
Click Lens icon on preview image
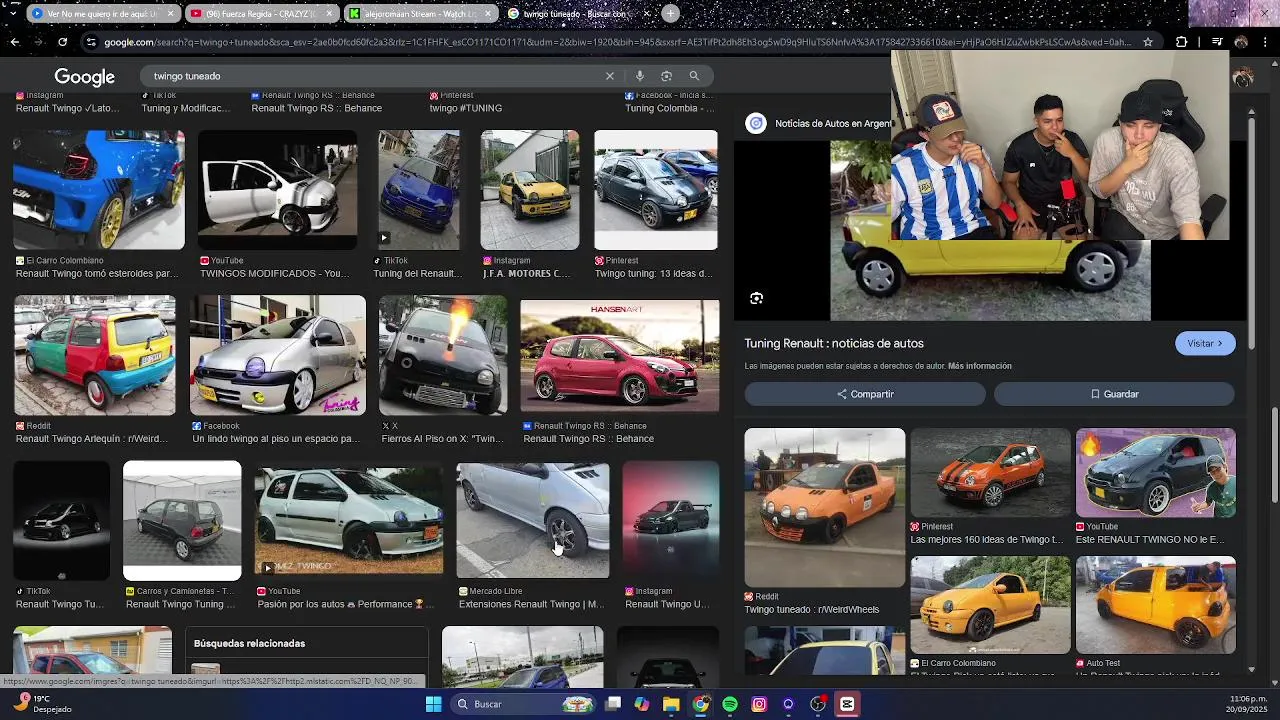pyautogui.click(x=756, y=298)
